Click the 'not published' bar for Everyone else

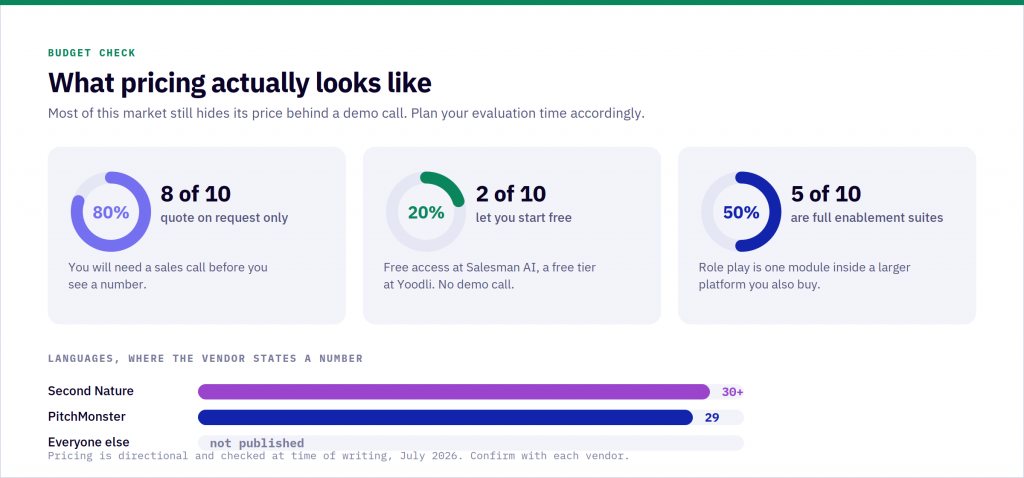(471, 443)
